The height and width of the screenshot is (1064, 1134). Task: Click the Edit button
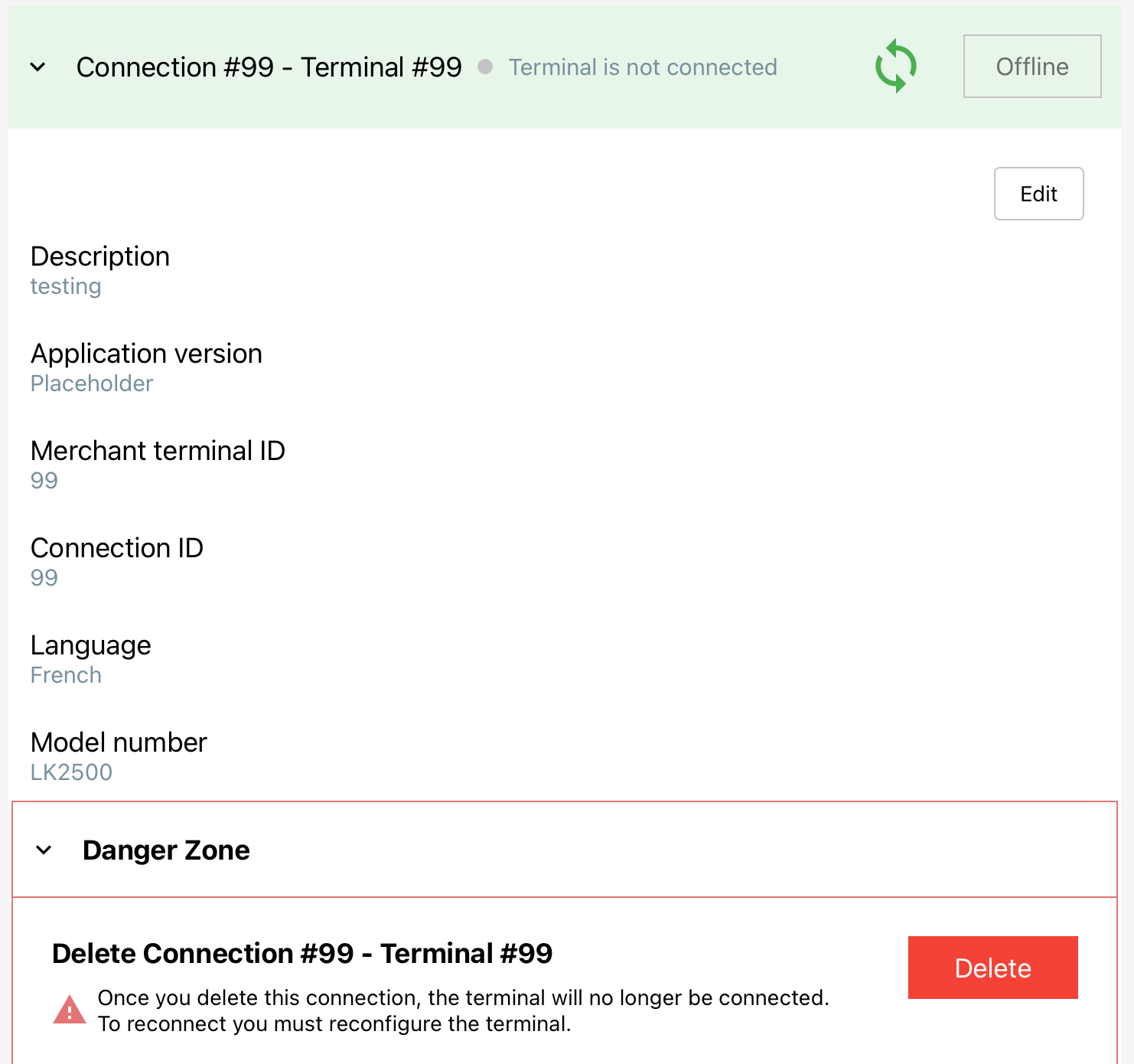coord(1038,194)
